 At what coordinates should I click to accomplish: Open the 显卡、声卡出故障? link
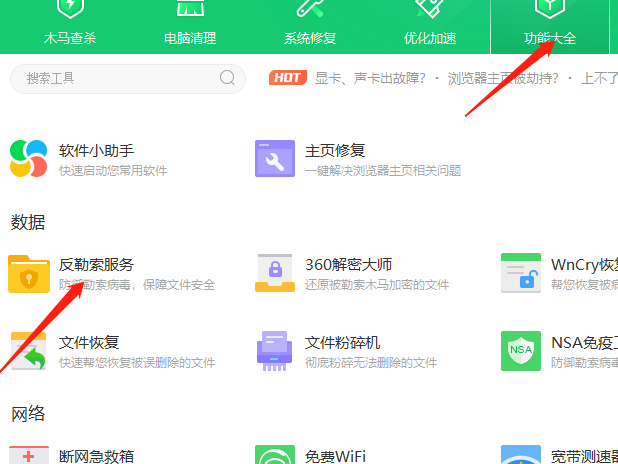click(370, 78)
